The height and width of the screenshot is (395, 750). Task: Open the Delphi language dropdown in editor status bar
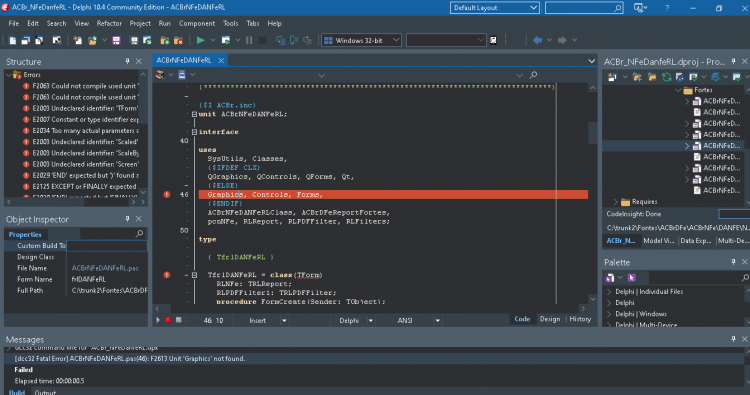370,320
